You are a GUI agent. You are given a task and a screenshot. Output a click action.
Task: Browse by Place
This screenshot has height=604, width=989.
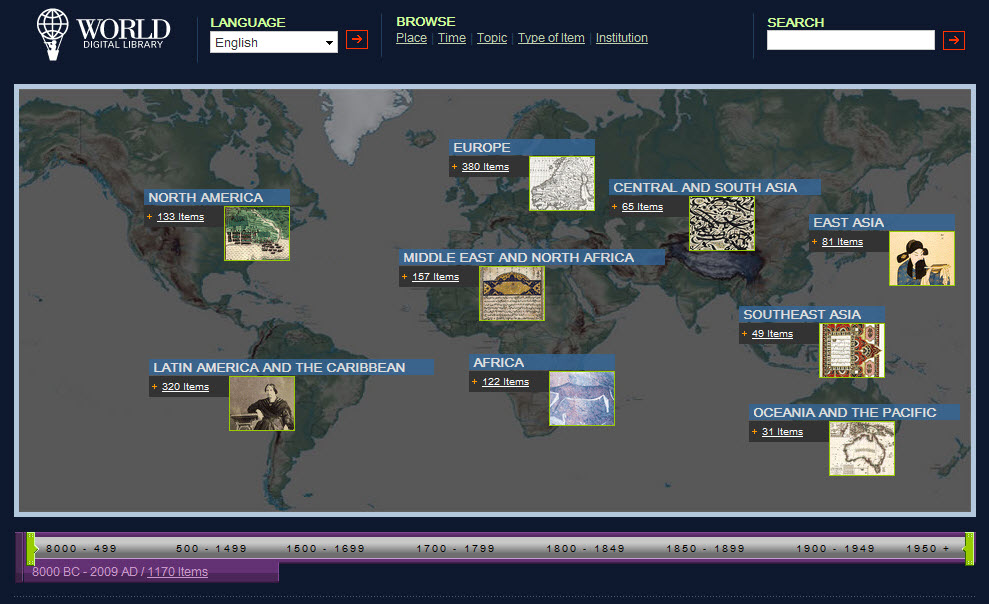411,38
